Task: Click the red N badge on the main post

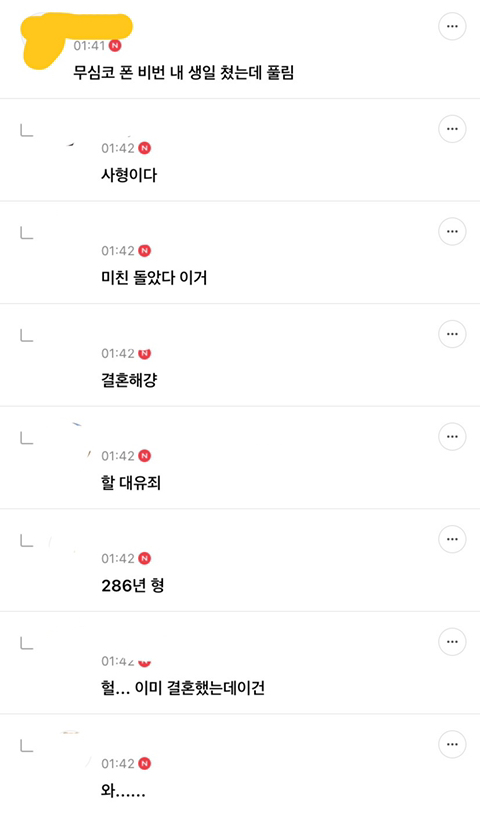Action: (115, 46)
